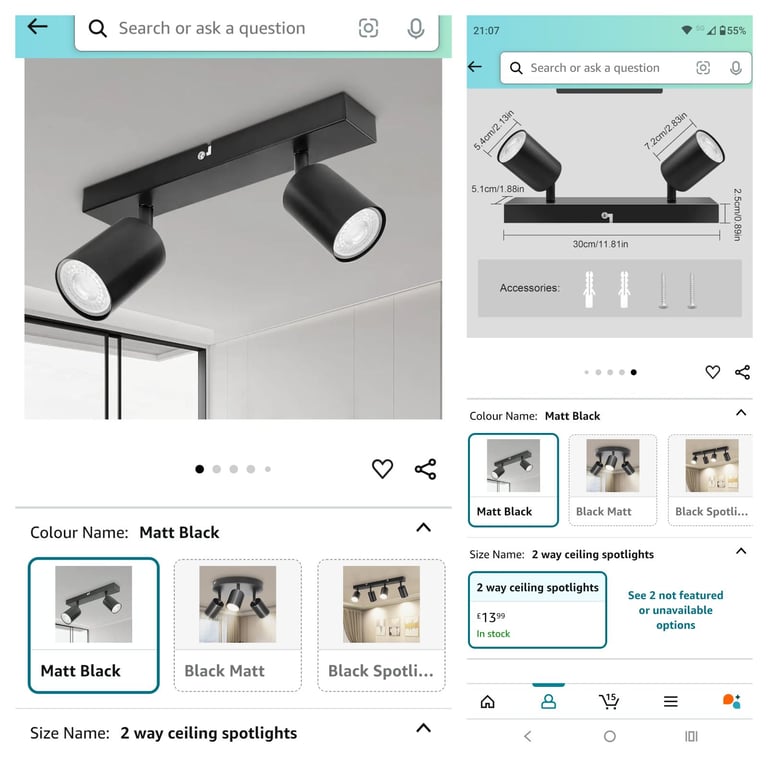Screen dimensions: 768x768
Task: Open cart showing 15 items
Action: [609, 701]
